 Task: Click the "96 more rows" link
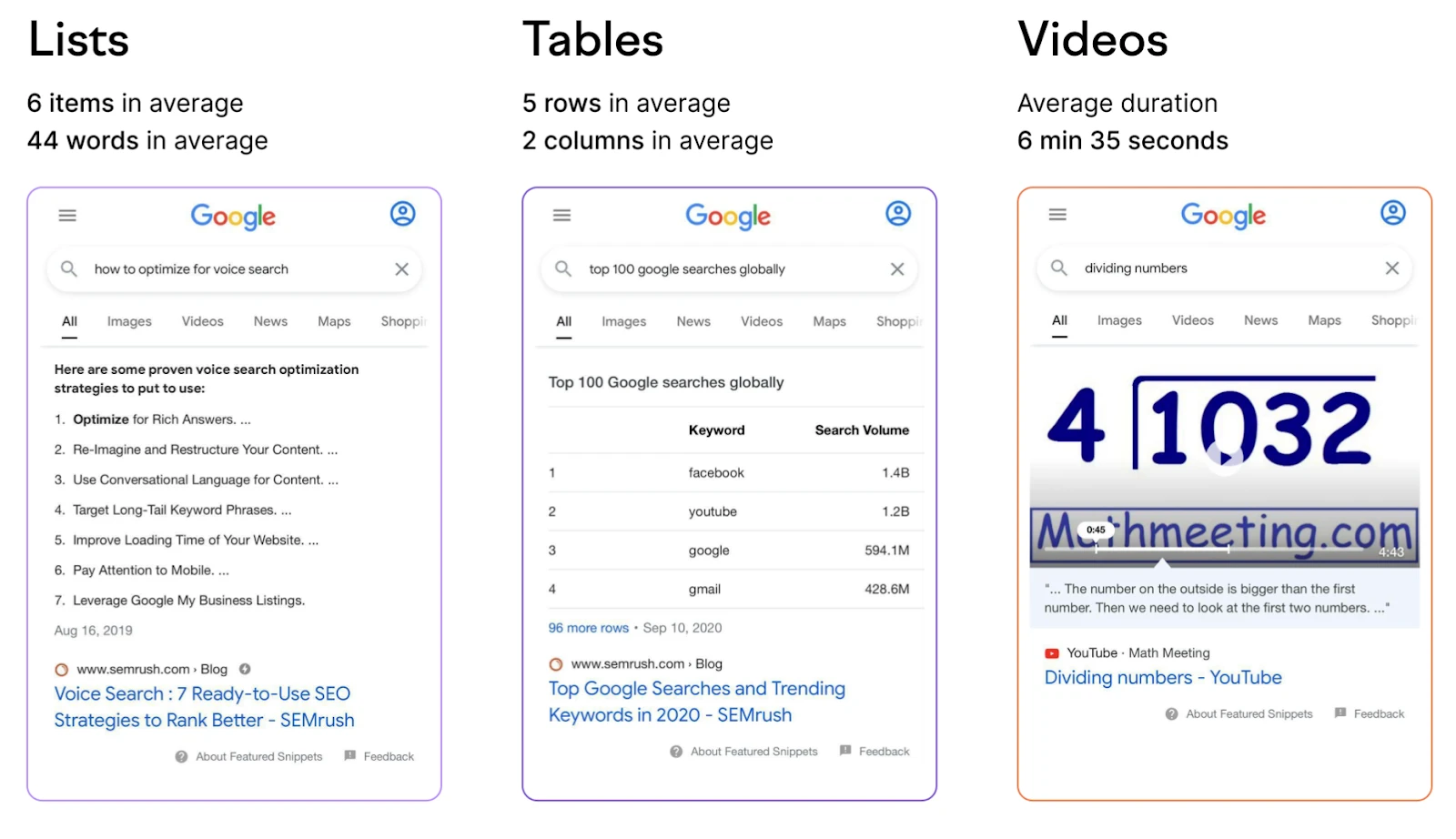[x=588, y=627]
